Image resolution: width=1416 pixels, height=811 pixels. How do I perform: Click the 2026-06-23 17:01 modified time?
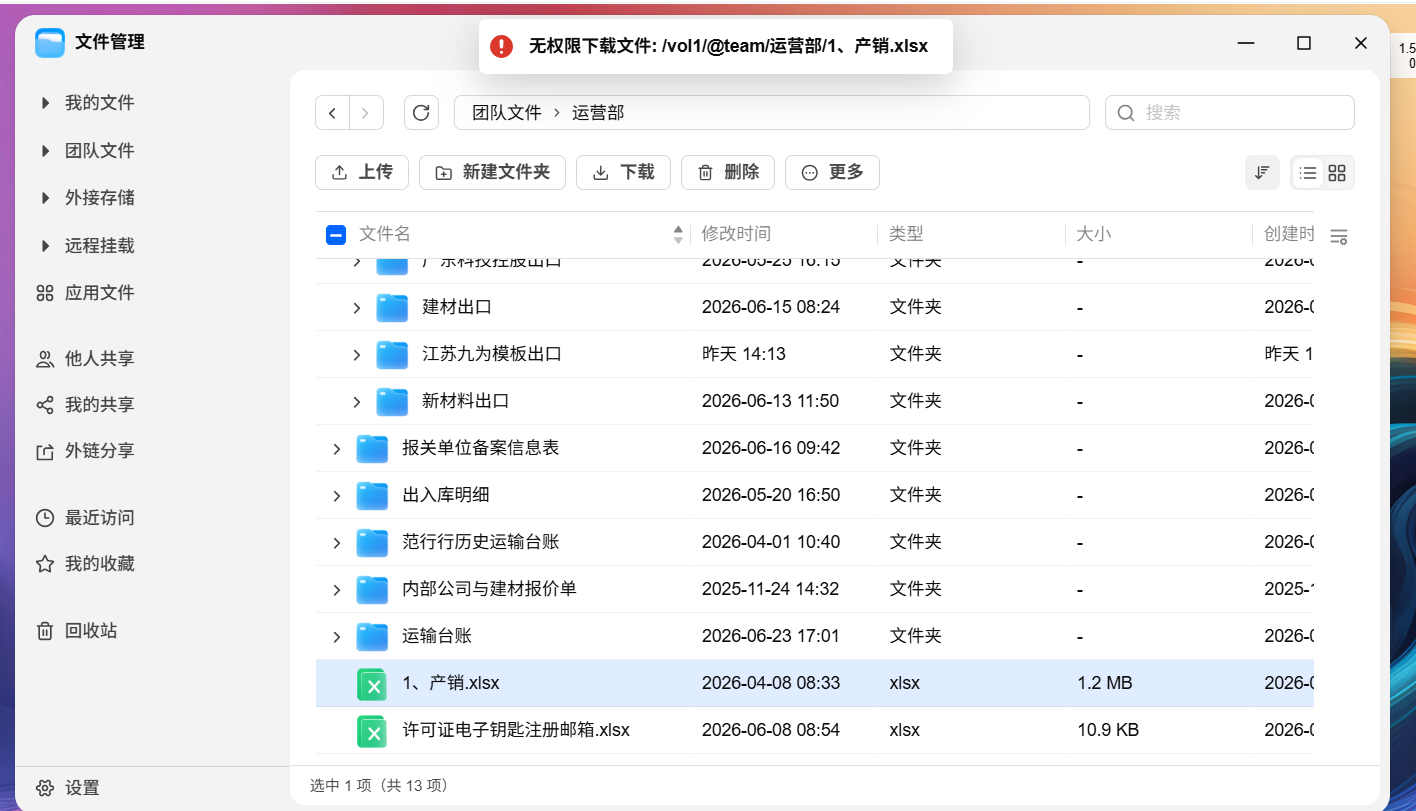tap(771, 636)
